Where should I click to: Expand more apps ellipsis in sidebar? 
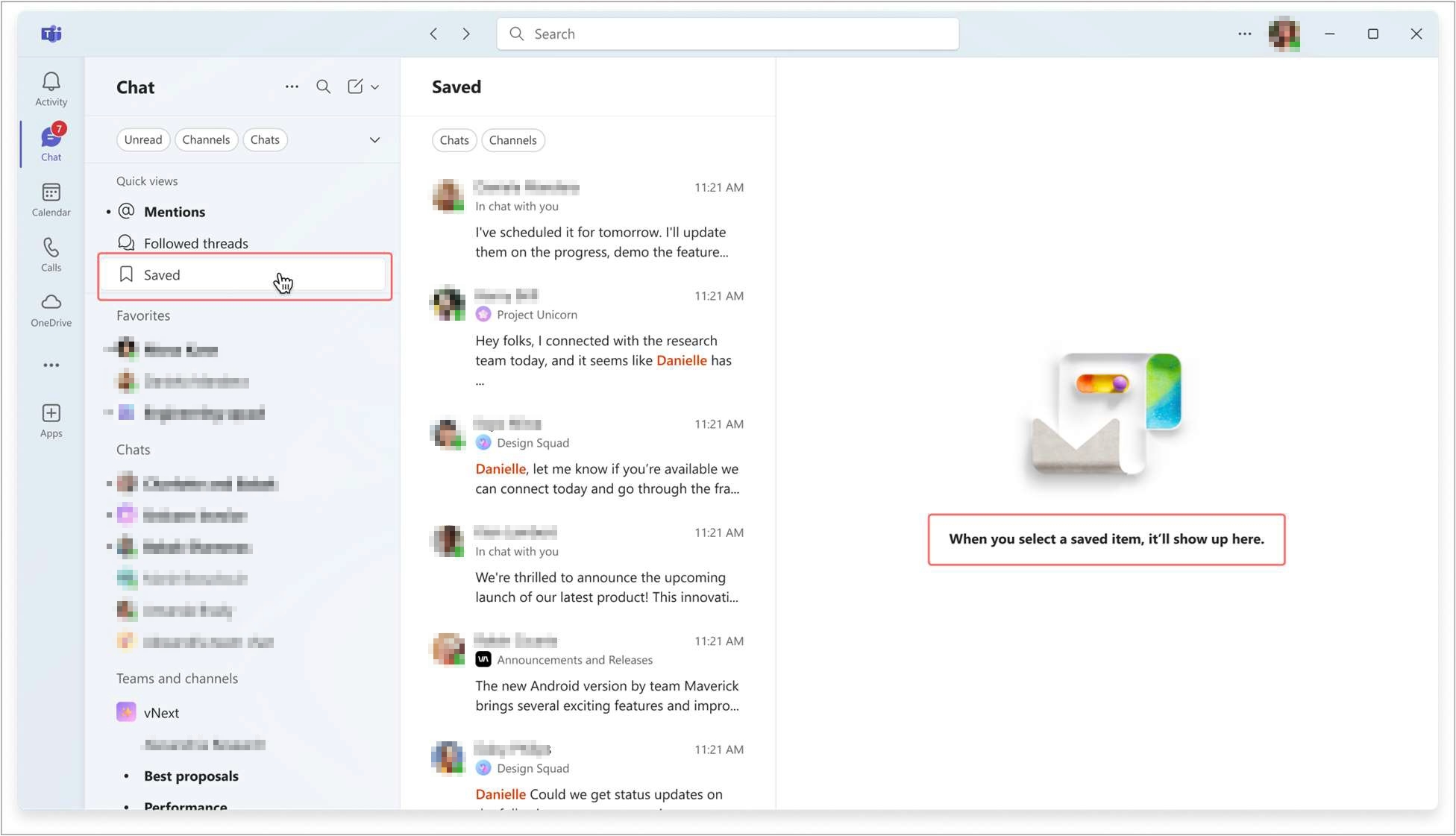coord(51,365)
